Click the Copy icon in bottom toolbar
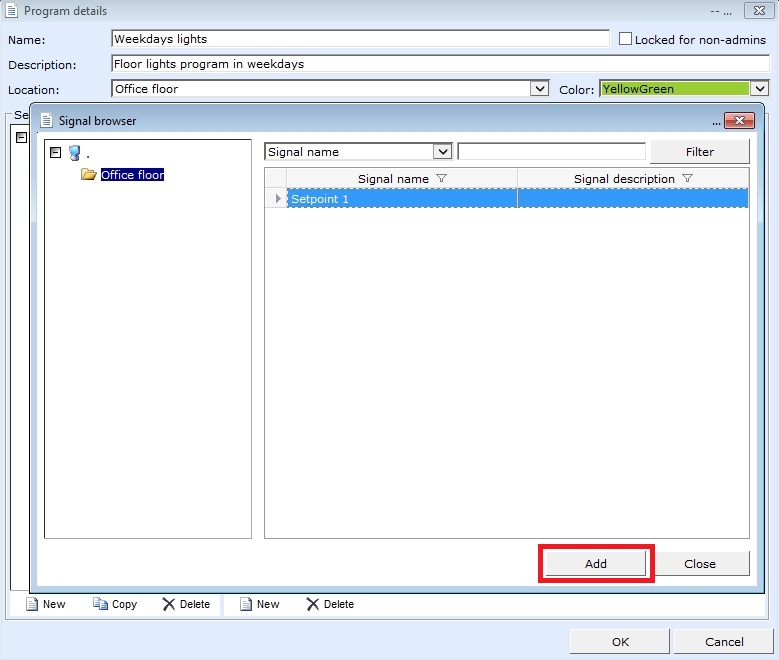779x660 pixels. 100,604
